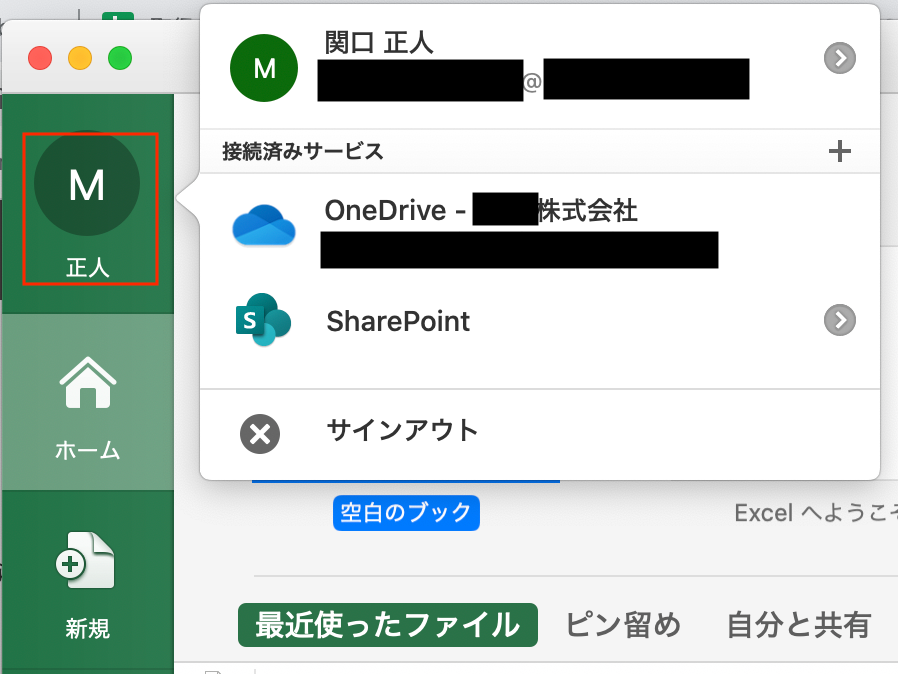Minimize the window with yellow button

pos(80,58)
